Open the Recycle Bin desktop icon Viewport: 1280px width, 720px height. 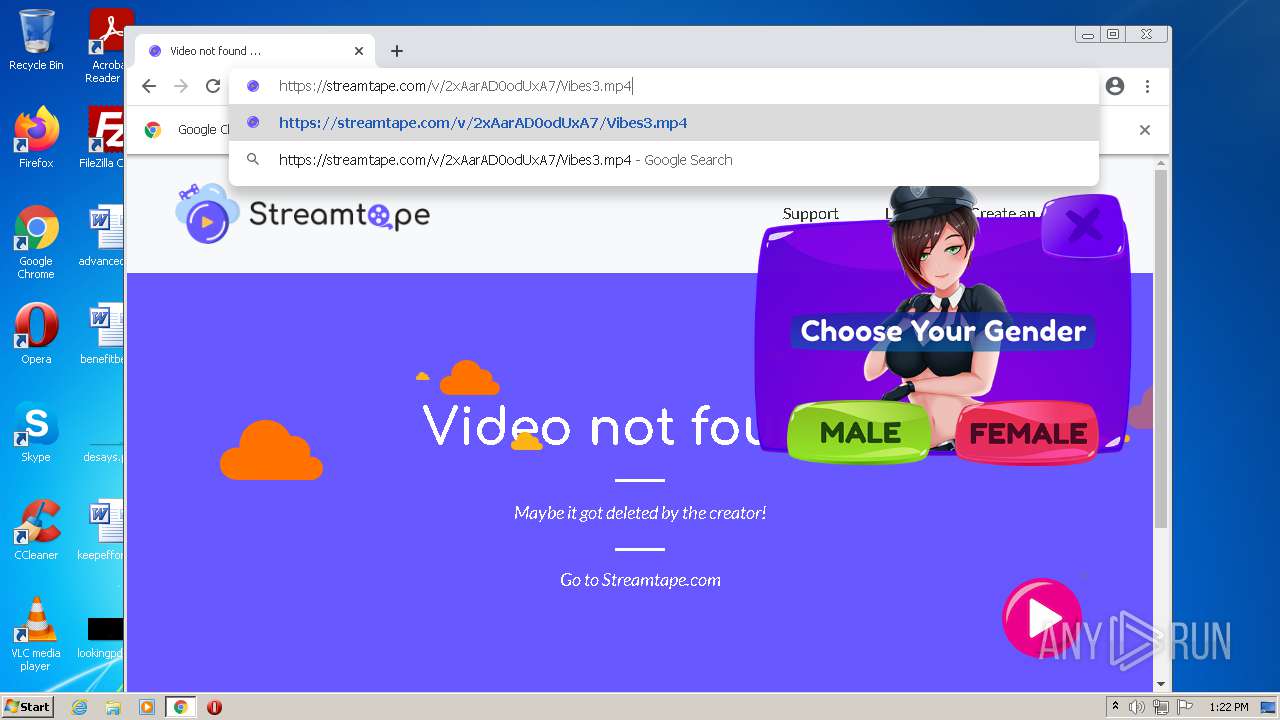(36, 40)
